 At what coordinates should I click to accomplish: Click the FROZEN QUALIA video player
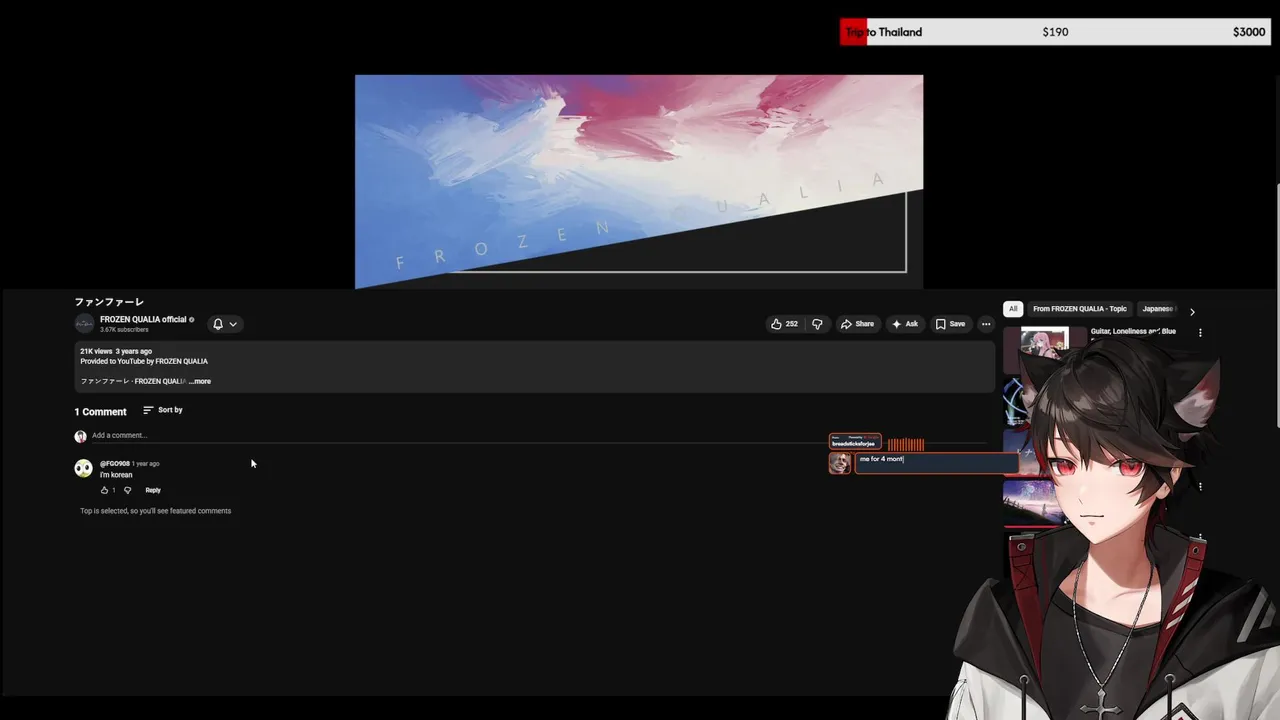[639, 181]
